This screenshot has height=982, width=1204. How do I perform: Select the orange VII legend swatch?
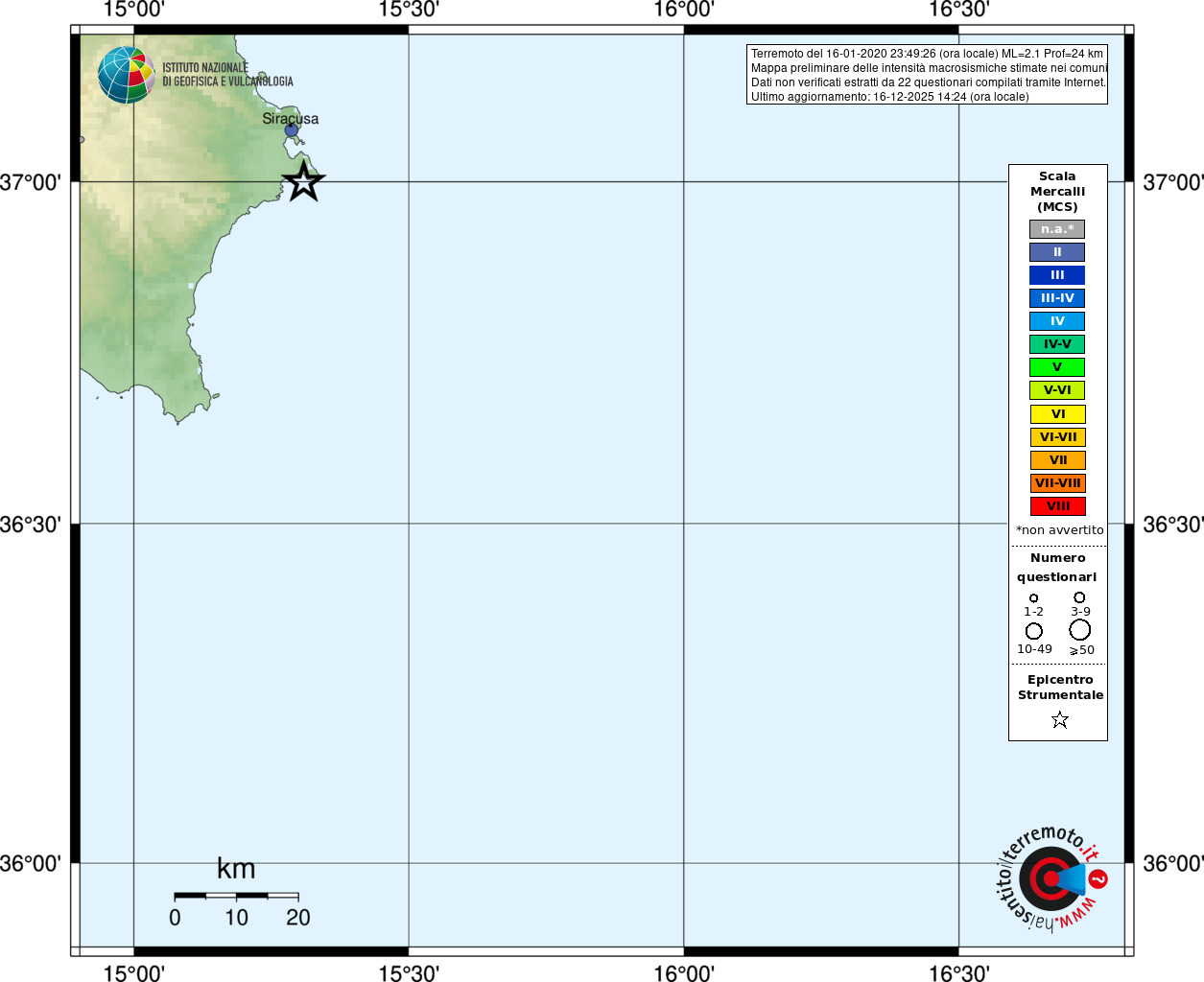[x=1058, y=460]
